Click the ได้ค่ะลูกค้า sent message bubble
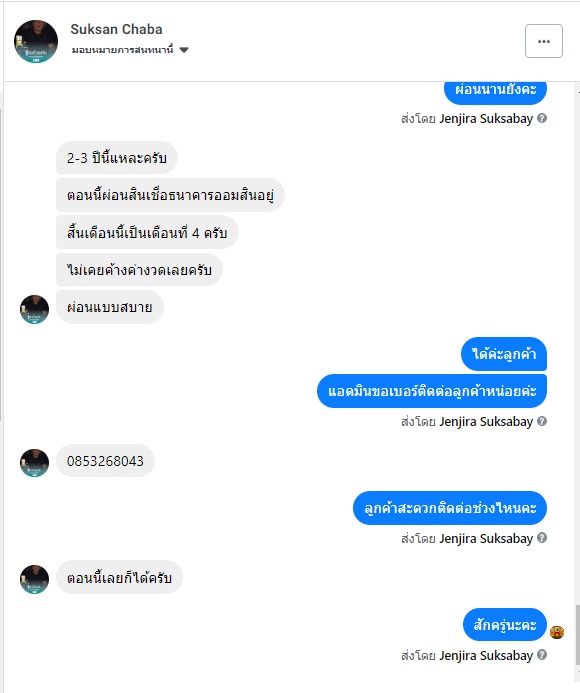Viewport: 580px width, 693px height. pyautogui.click(x=504, y=354)
